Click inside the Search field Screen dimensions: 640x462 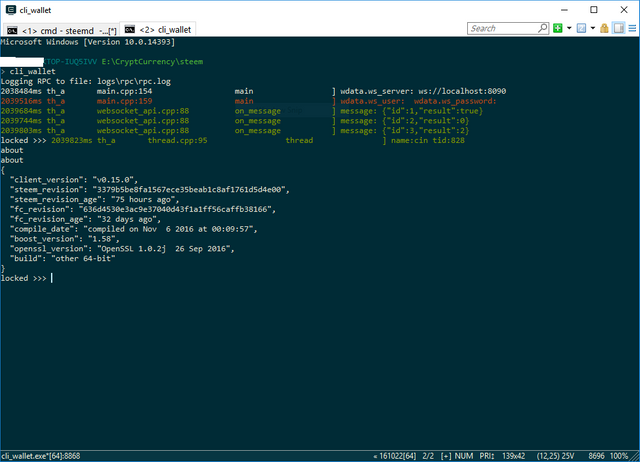tap(500, 28)
